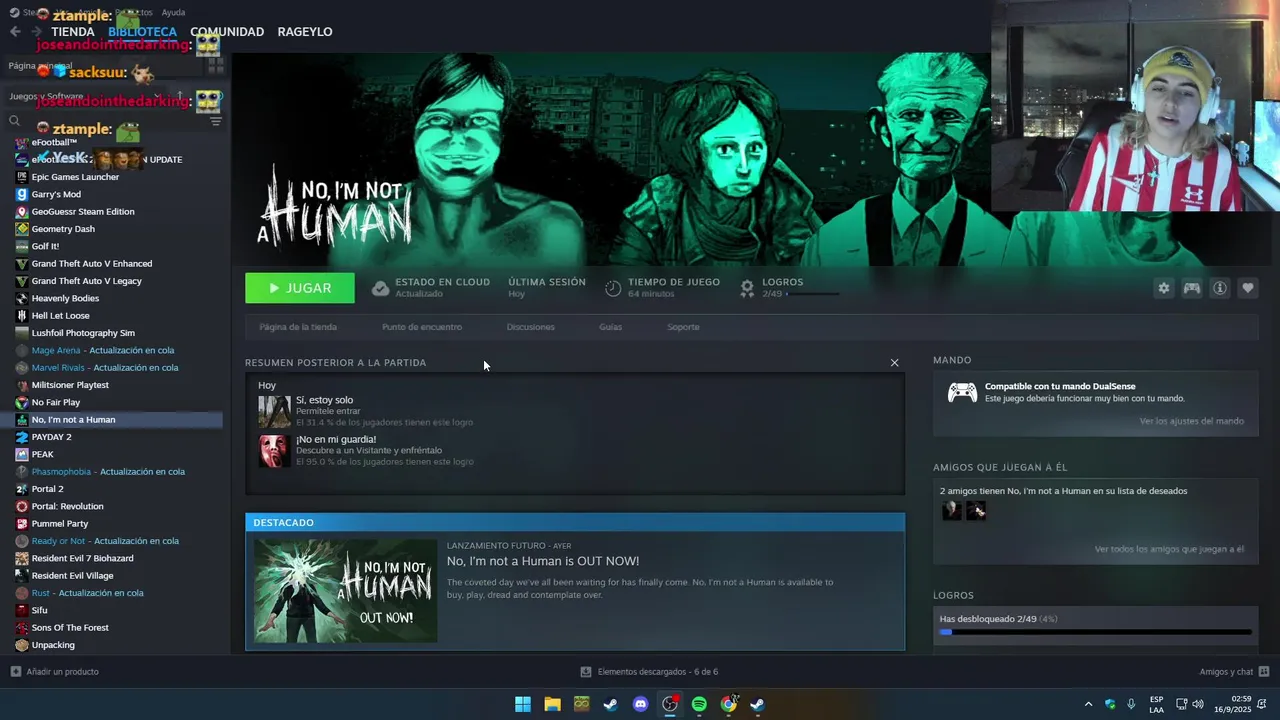Click the '¡No en mi guardia!' achievement icon
Viewport: 1280px width, 720px height.
[x=274, y=450]
